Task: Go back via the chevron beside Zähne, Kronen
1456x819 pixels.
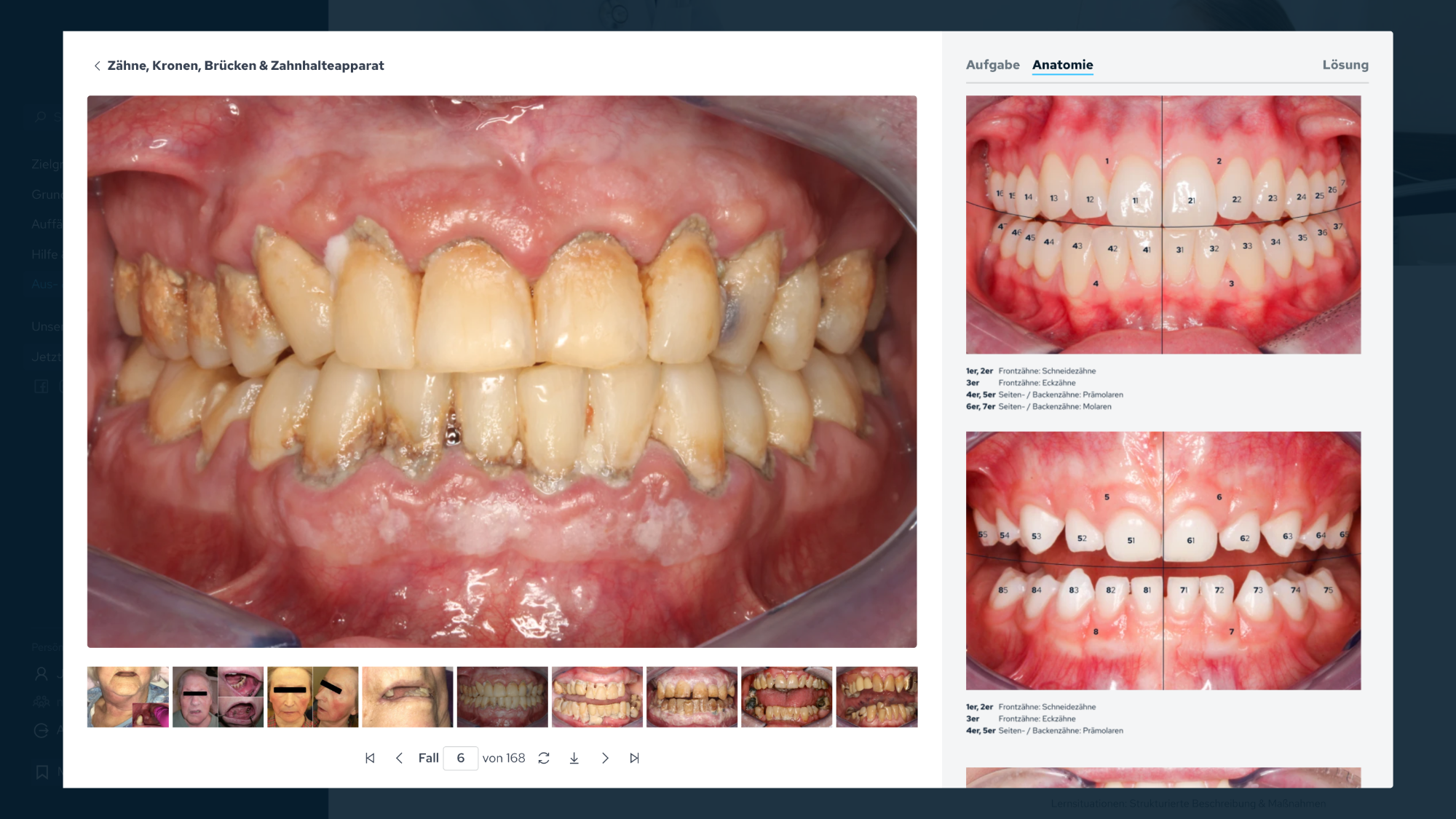Action: point(97,66)
